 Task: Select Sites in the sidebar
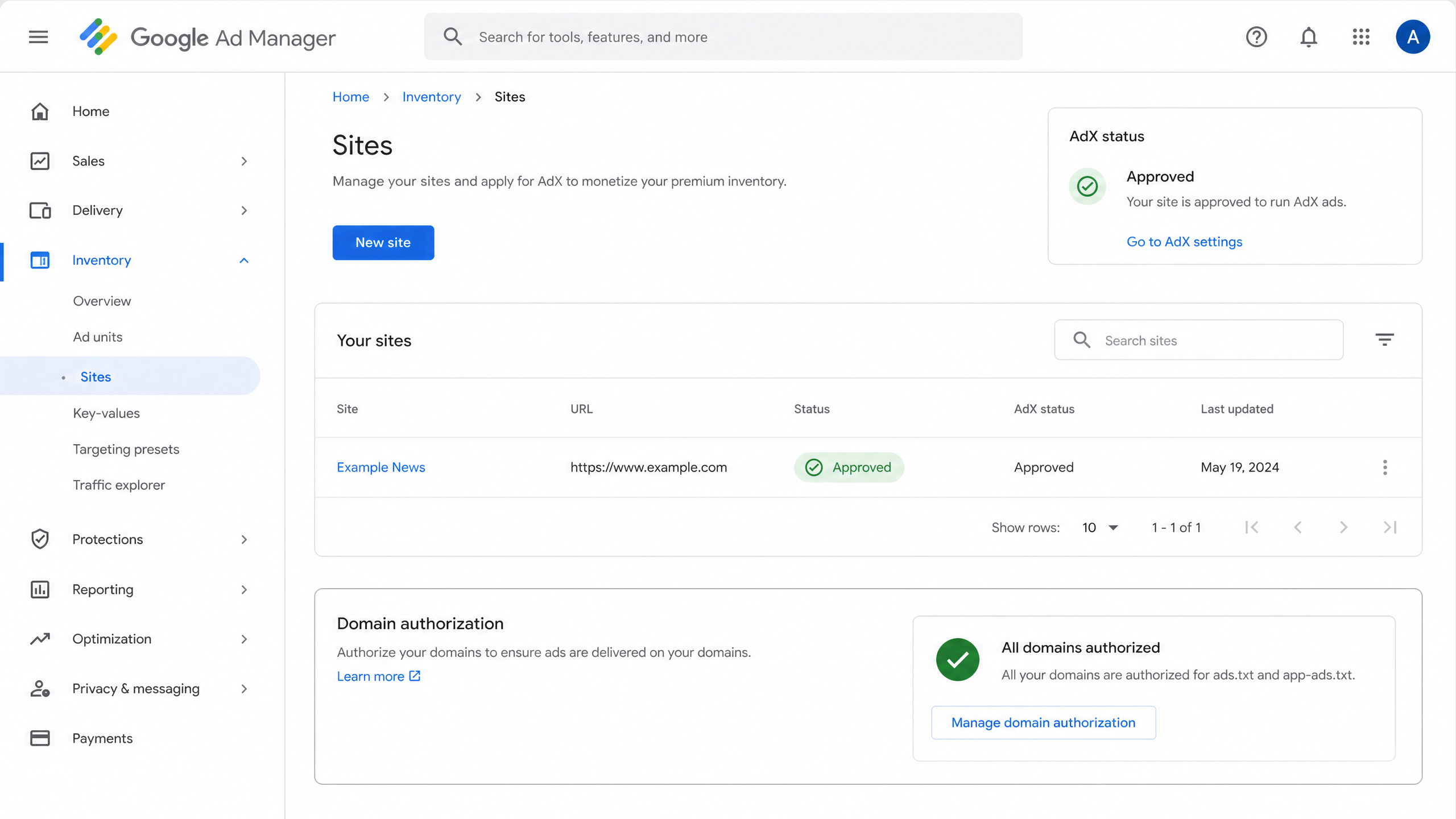130,377
